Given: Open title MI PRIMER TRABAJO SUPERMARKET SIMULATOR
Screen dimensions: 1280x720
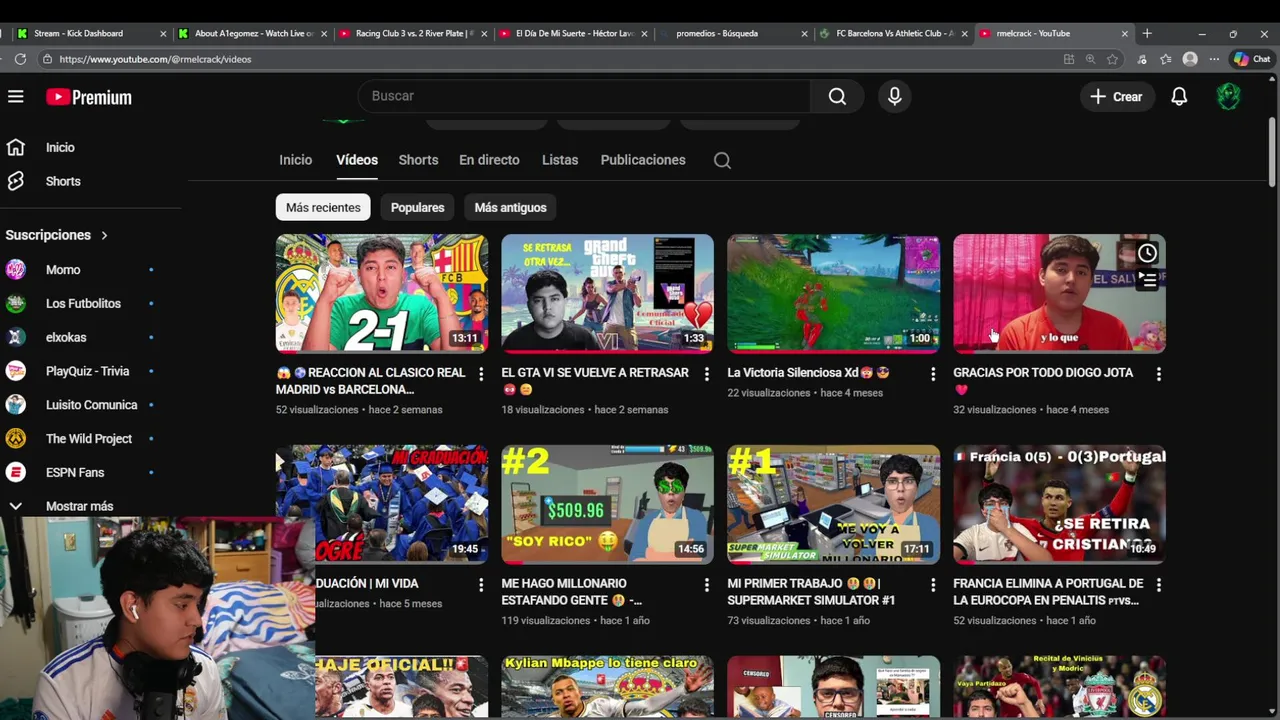Looking at the screenshot, I should pos(811,592).
